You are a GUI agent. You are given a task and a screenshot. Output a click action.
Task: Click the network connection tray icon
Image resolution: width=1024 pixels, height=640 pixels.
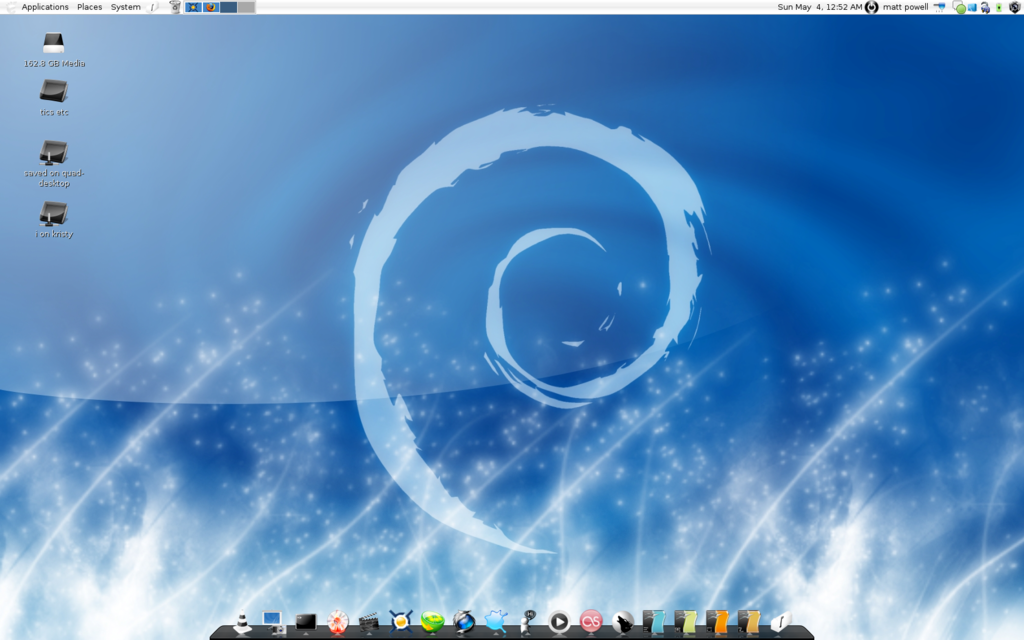(940, 7)
